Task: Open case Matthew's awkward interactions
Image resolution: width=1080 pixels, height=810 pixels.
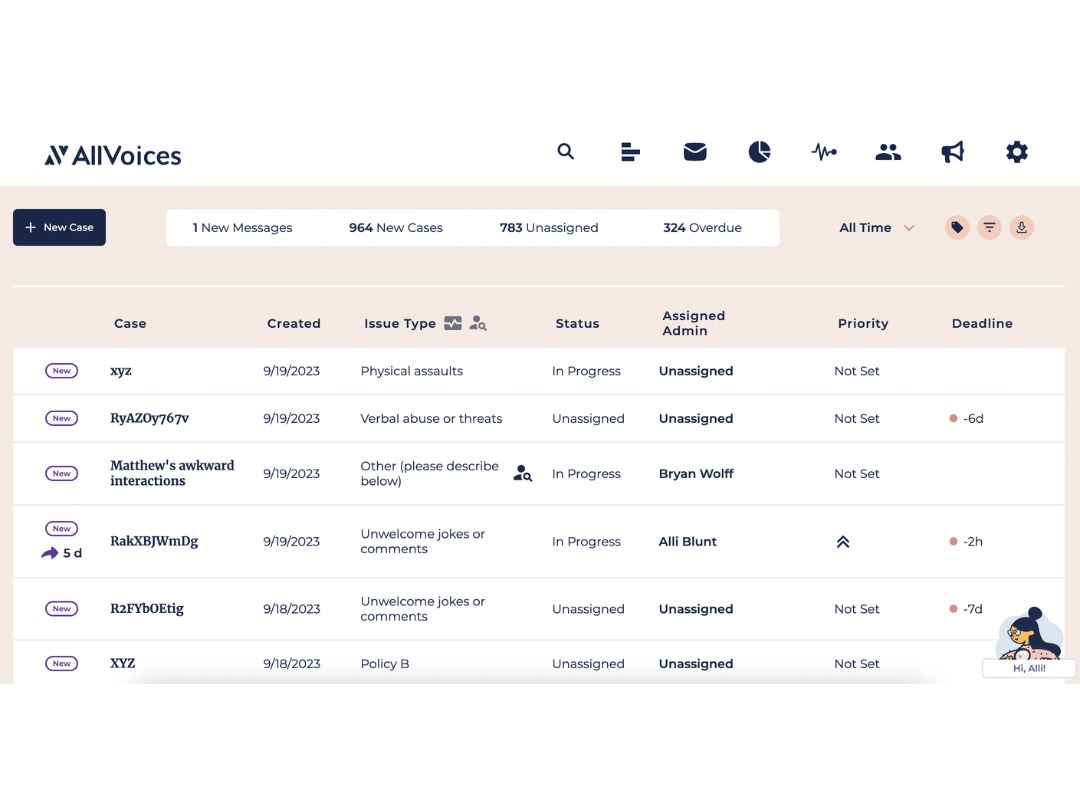Action: coord(172,473)
